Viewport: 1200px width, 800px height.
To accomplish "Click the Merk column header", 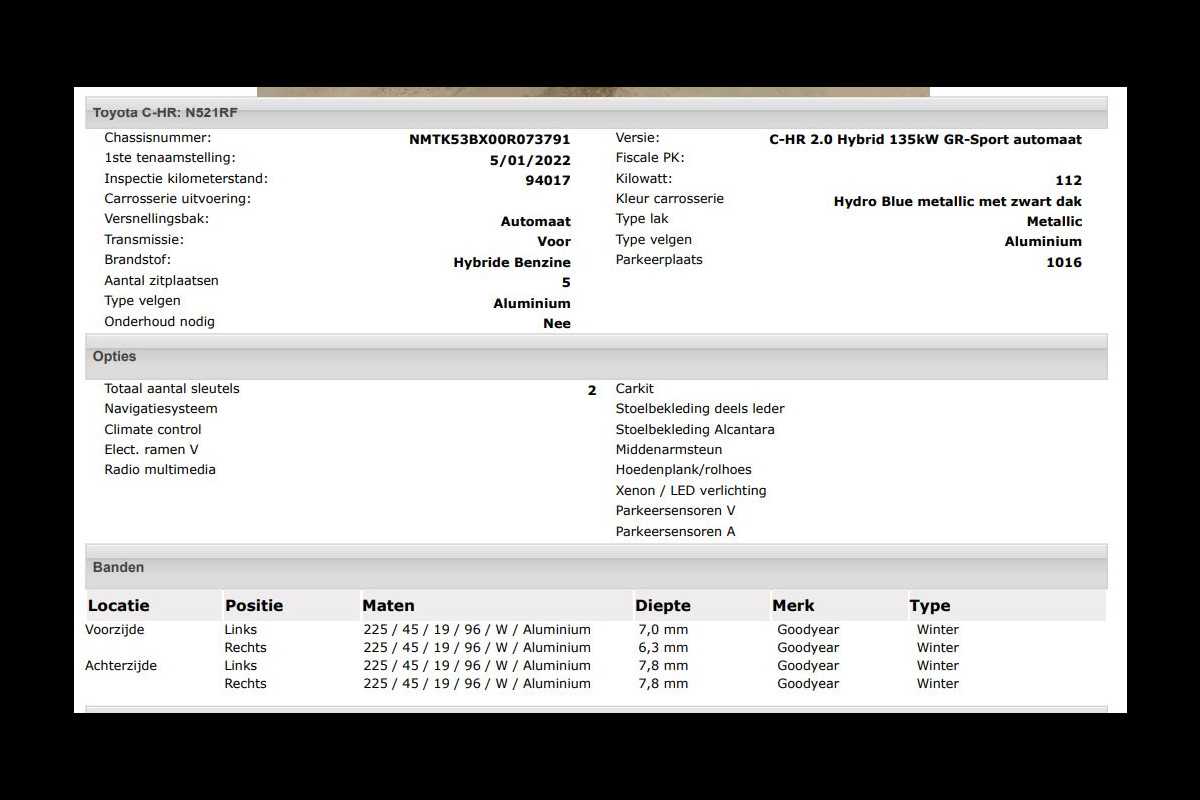I will point(793,606).
